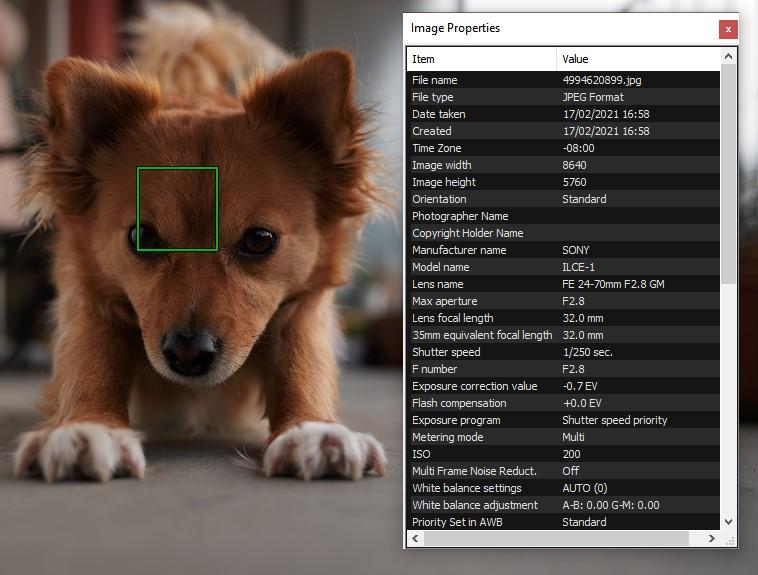The height and width of the screenshot is (575, 758).
Task: Click the window resize grip corner
Action: click(x=730, y=541)
